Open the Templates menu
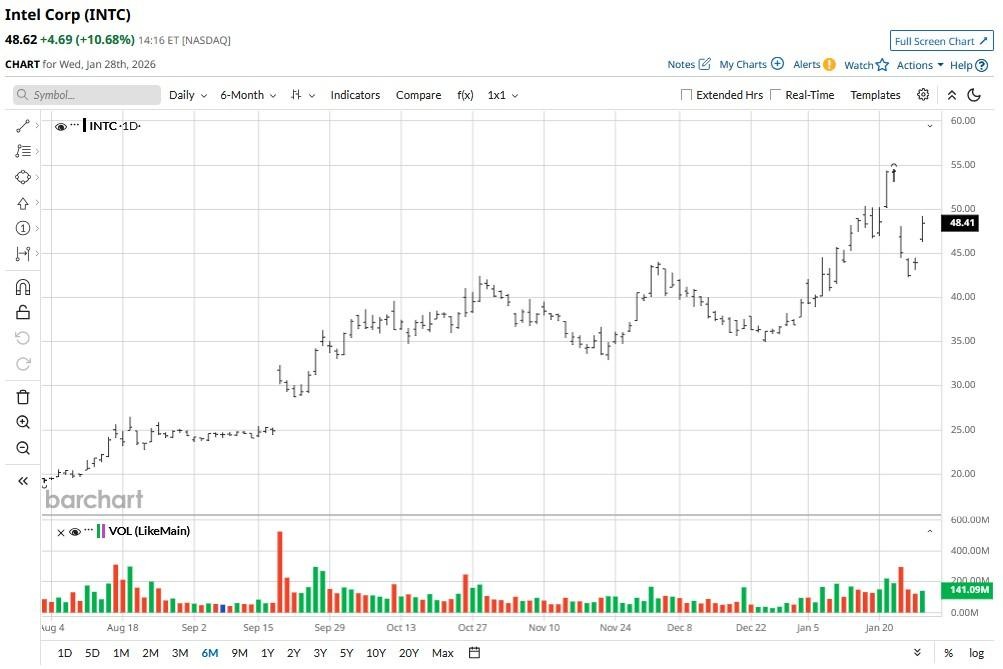This screenshot has height=669, width=1003. tap(875, 95)
